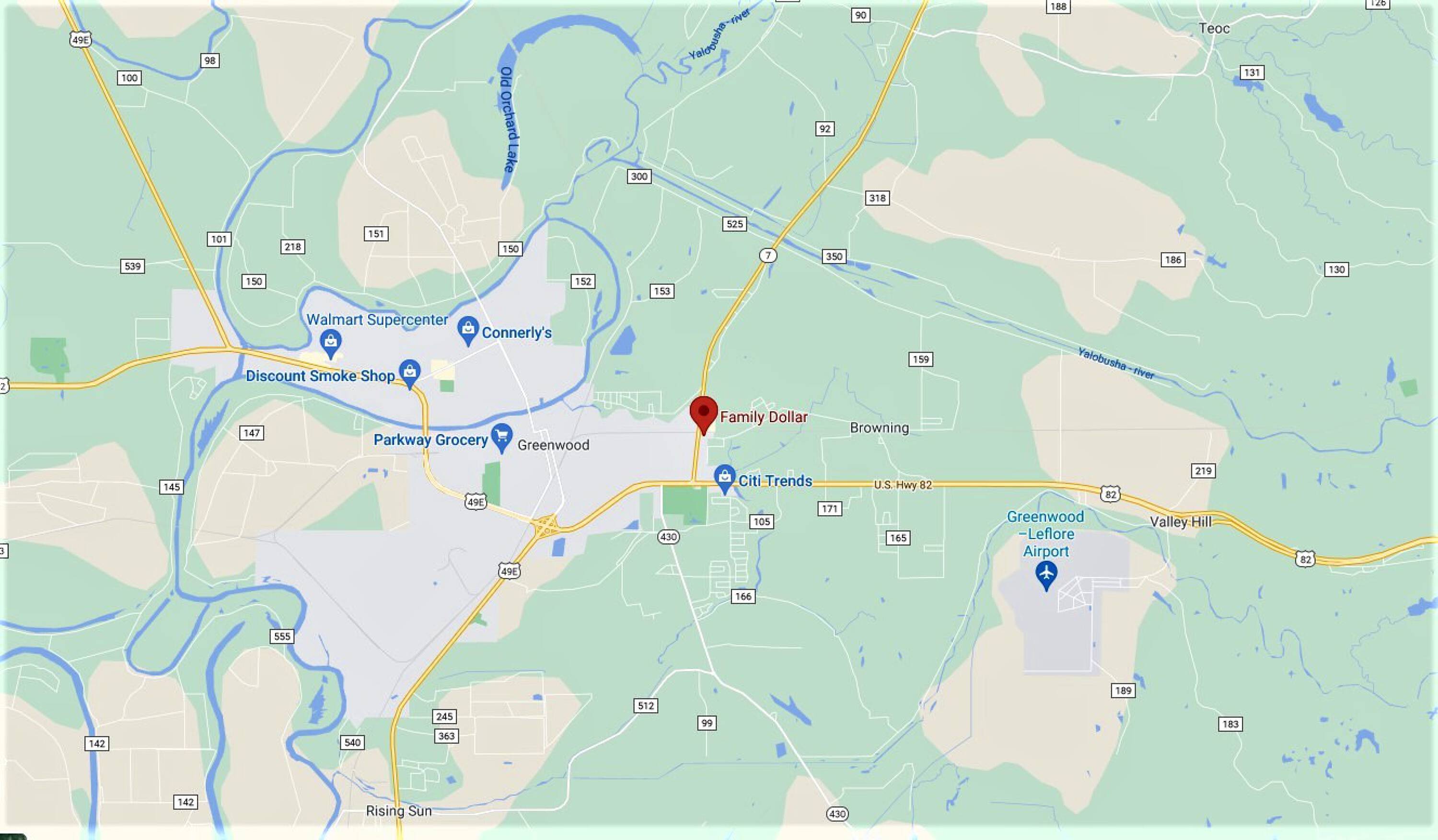Screen dimensions: 1438x840
Task: Select the Browning town label
Action: (x=880, y=428)
